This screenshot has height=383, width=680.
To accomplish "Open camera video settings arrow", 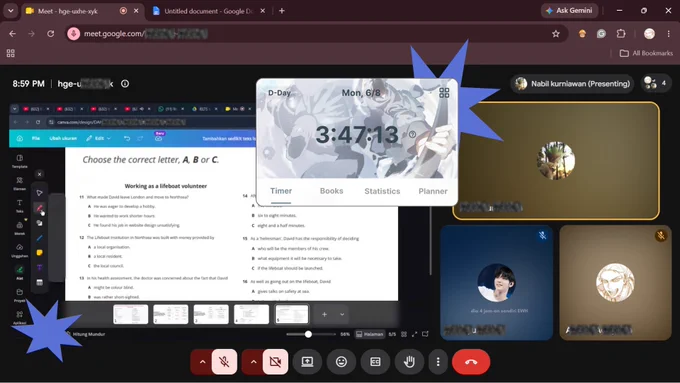I will [253, 362].
